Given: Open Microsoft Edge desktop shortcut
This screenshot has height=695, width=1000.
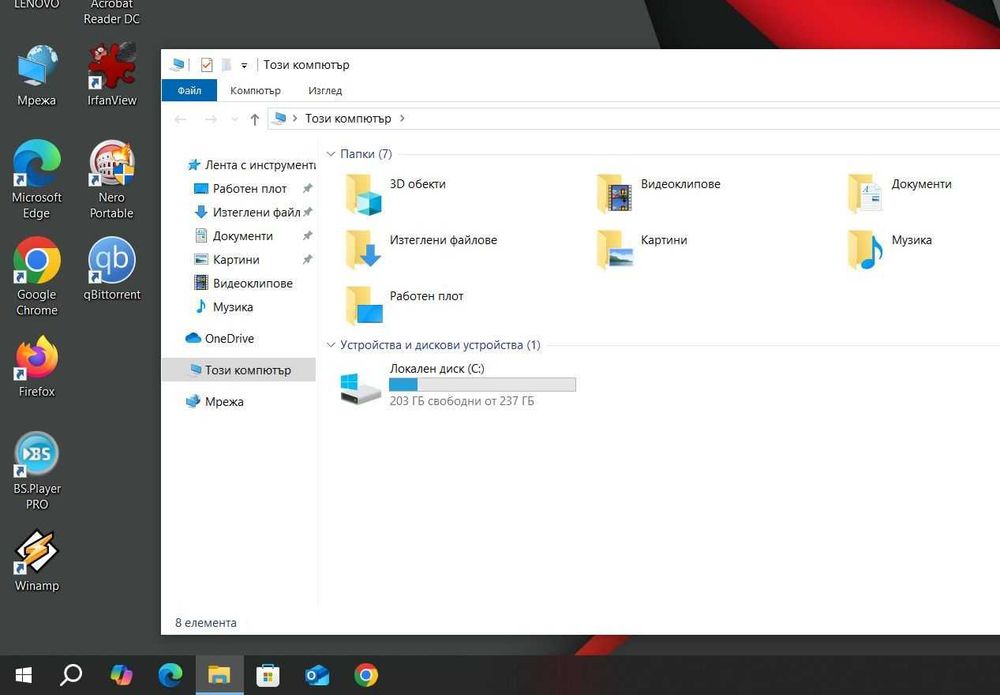Looking at the screenshot, I should (x=37, y=179).
